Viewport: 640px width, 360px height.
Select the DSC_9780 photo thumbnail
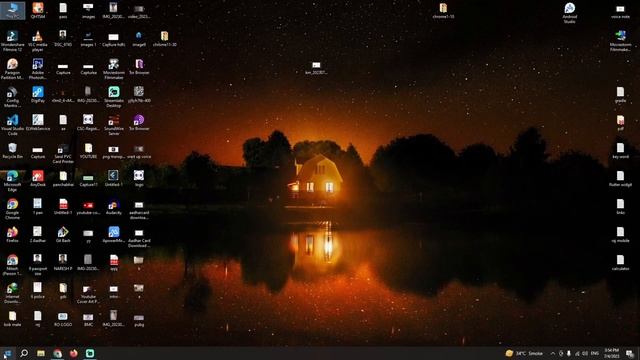pyautogui.click(x=63, y=39)
